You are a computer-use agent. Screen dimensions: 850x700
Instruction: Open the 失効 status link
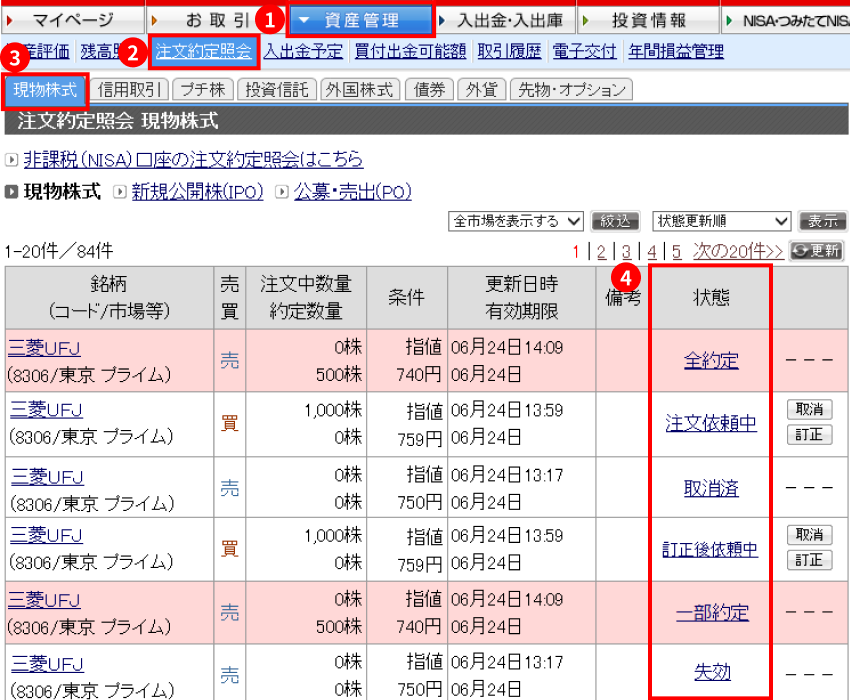(x=711, y=672)
